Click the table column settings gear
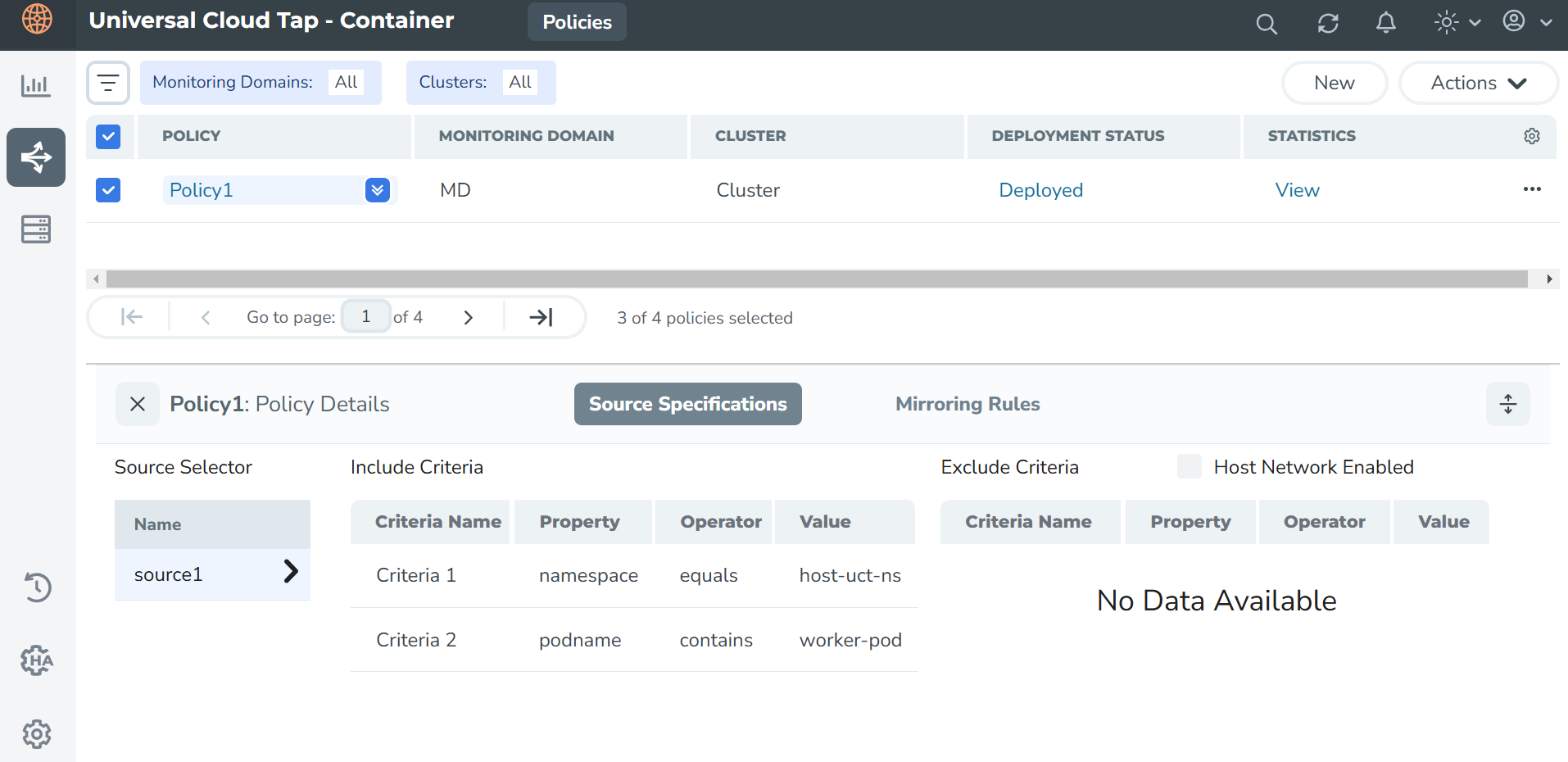 click(1531, 136)
